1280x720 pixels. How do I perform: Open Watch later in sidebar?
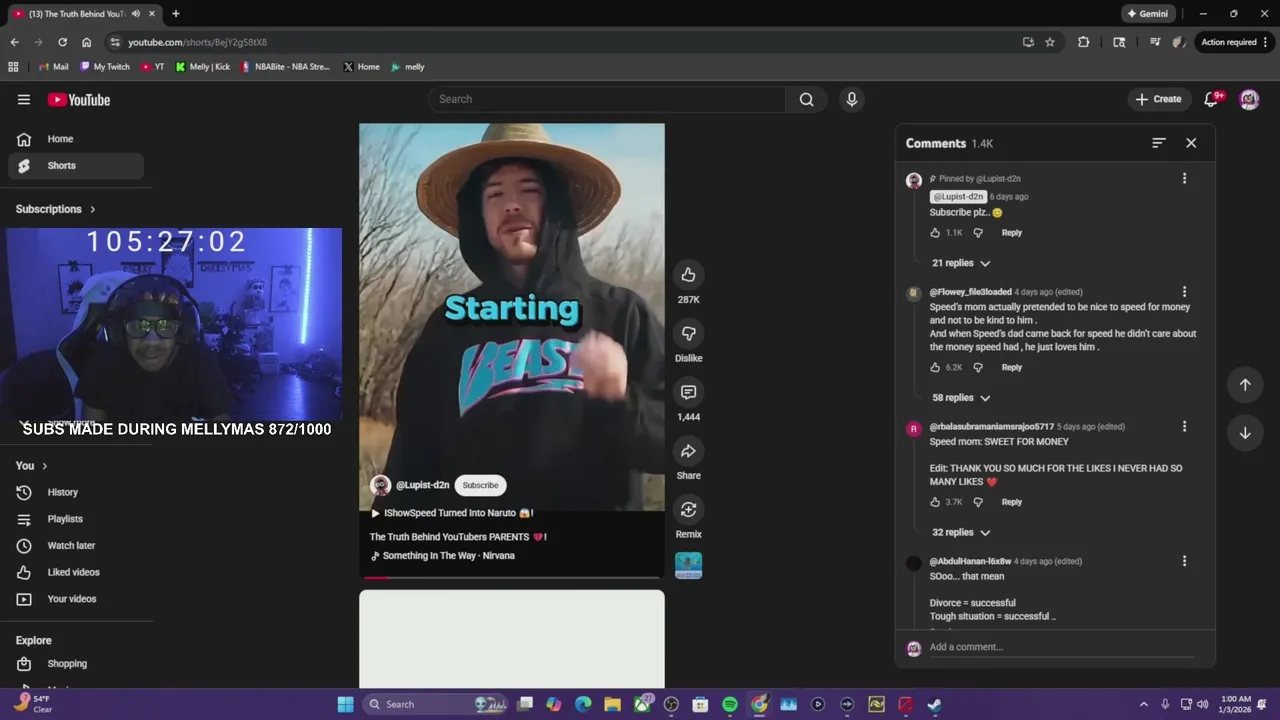point(76,546)
